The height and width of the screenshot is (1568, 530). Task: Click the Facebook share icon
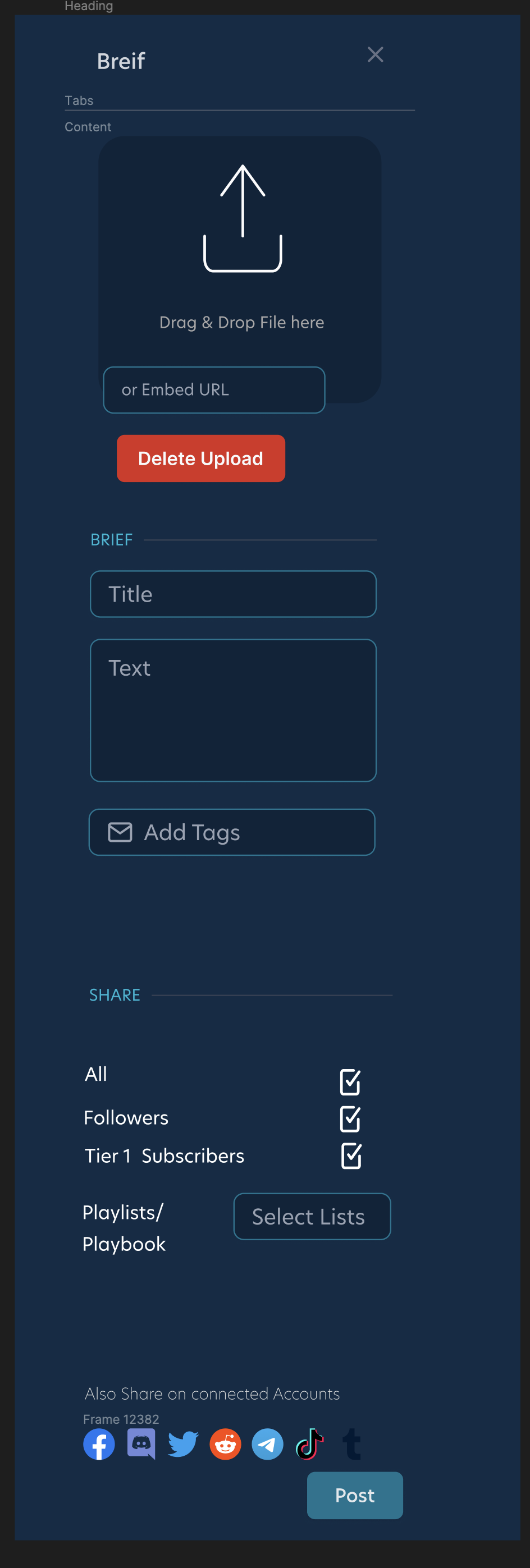click(99, 1443)
